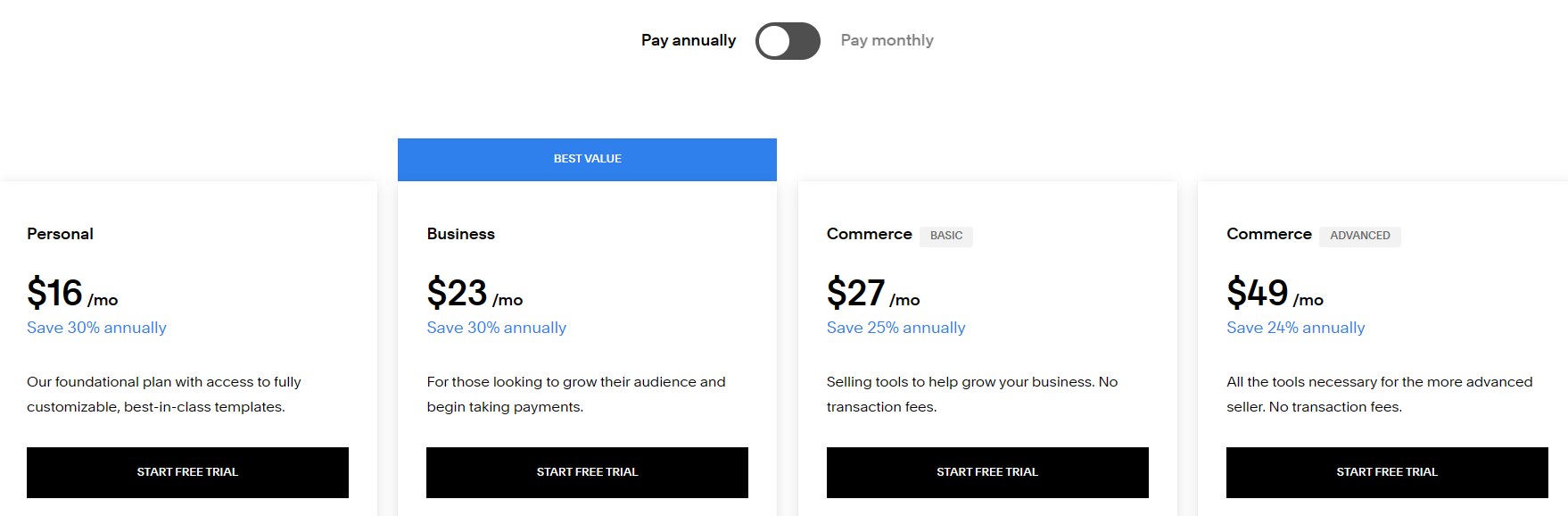
Task: Start free trial for Business plan
Action: (x=587, y=472)
